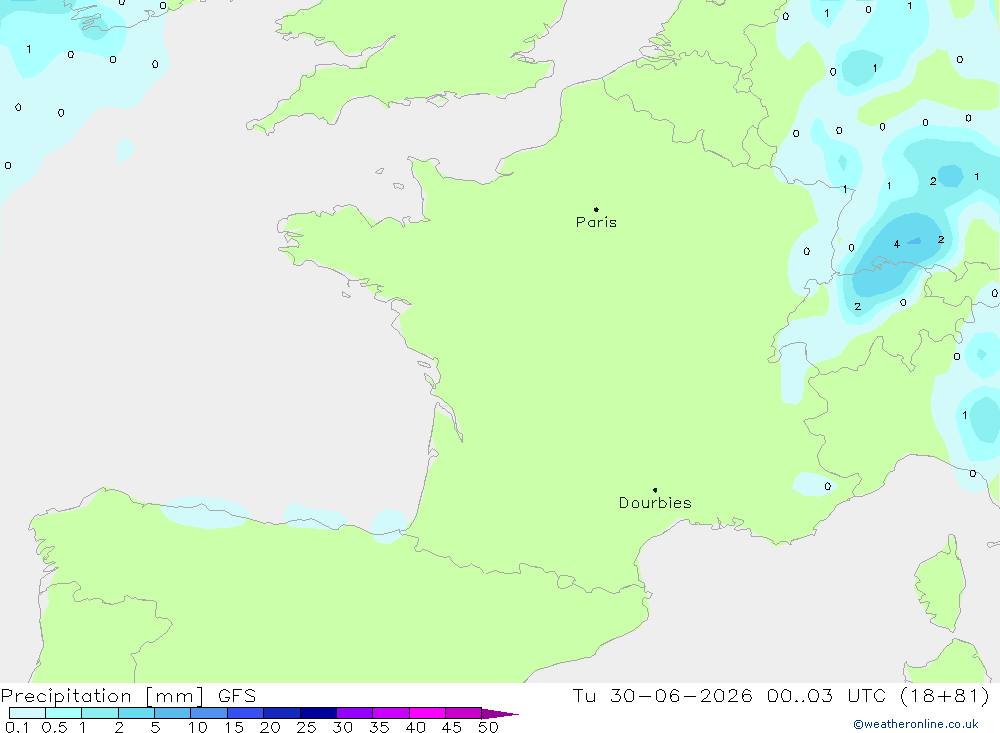Click the Dourbies location dot marker
Viewport: 1000px width, 733px height.
pyautogui.click(x=655, y=490)
